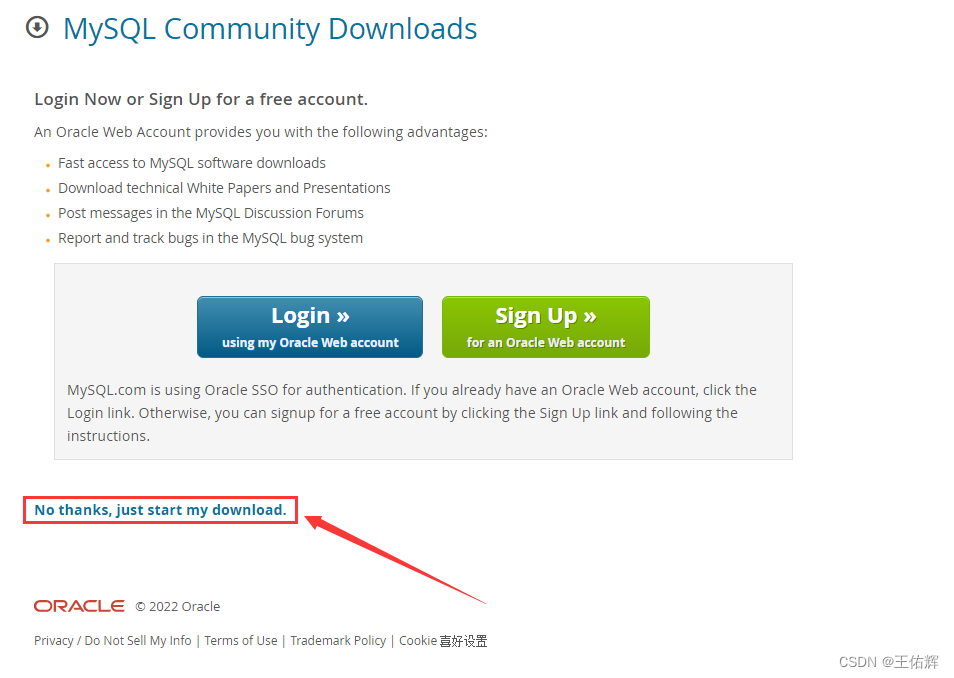Click the '© 2022 Oracle' copyright text
This screenshot has width=954, height=678.
(x=178, y=607)
